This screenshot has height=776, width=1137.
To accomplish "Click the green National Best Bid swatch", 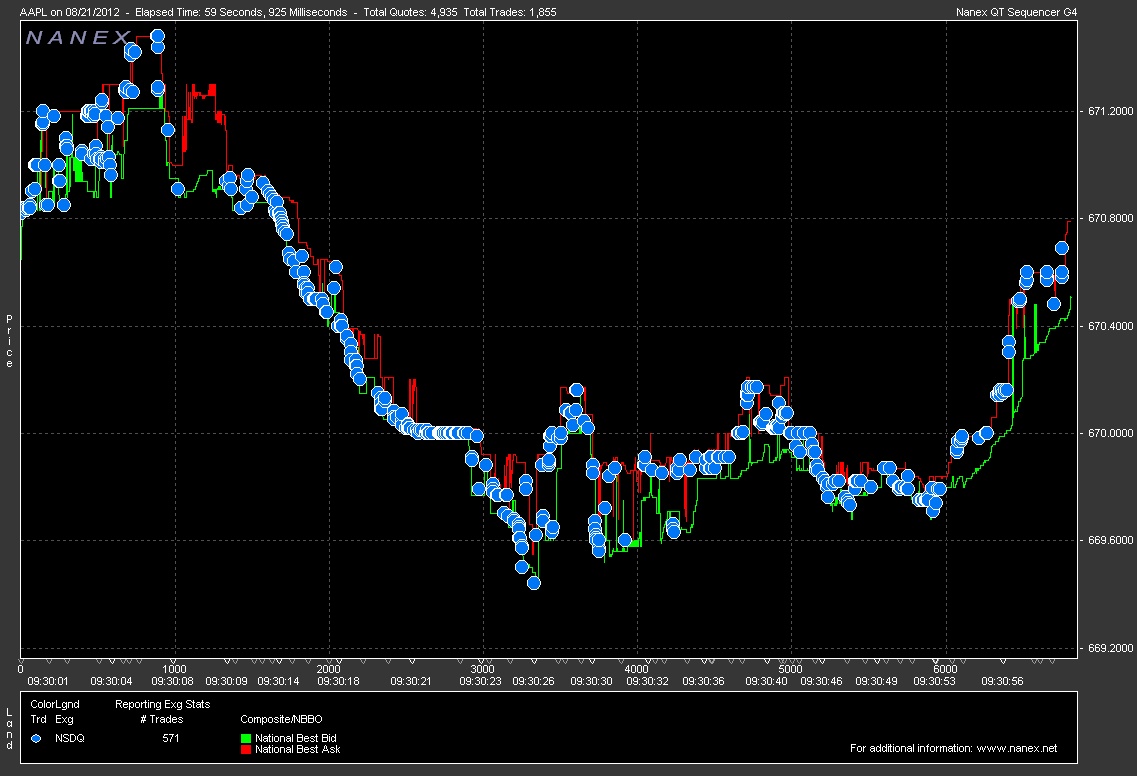I will 246,738.
